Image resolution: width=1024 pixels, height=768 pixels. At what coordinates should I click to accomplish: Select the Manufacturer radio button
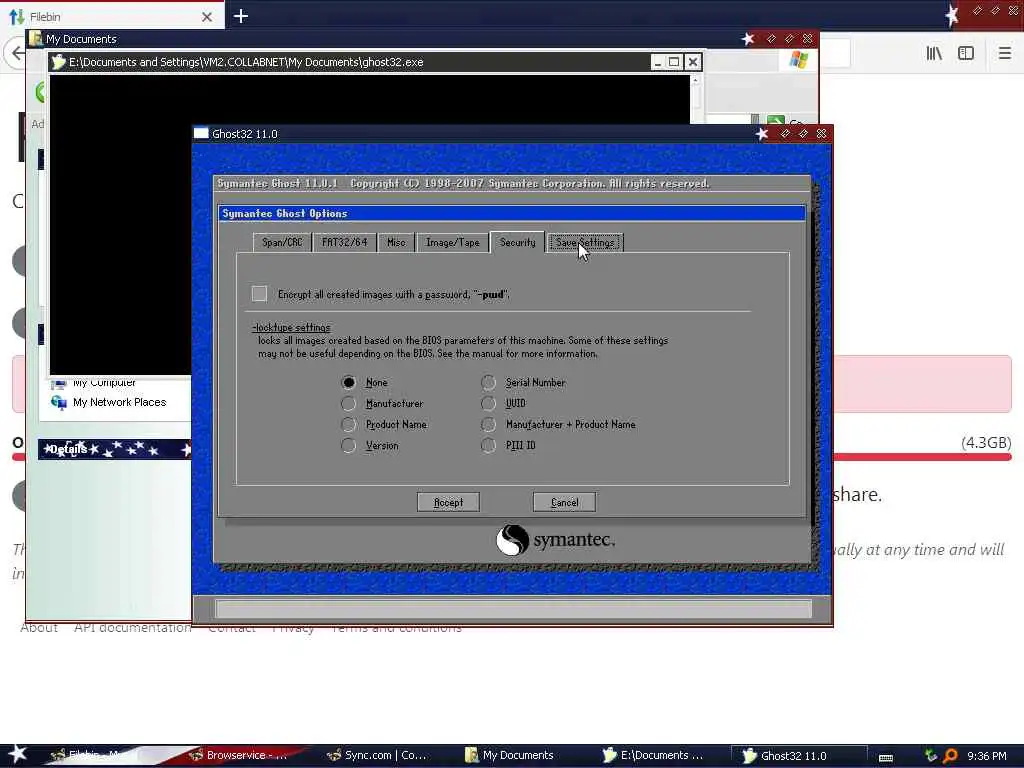[x=349, y=403]
